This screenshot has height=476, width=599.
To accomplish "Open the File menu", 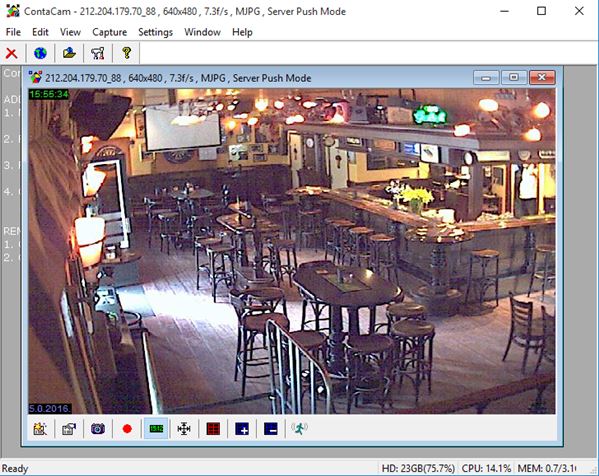I will click(x=13, y=32).
